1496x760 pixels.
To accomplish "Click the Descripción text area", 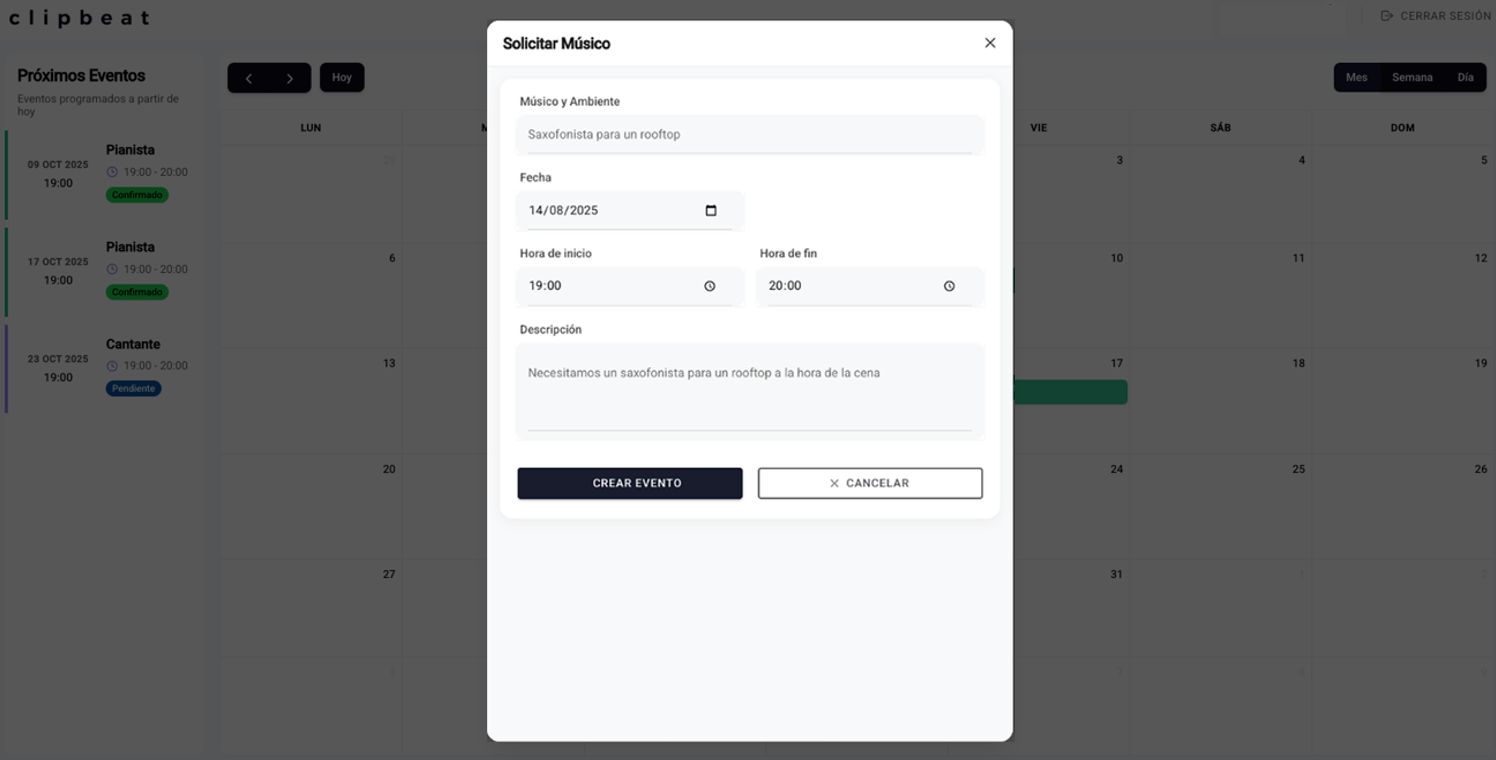I will [x=749, y=390].
